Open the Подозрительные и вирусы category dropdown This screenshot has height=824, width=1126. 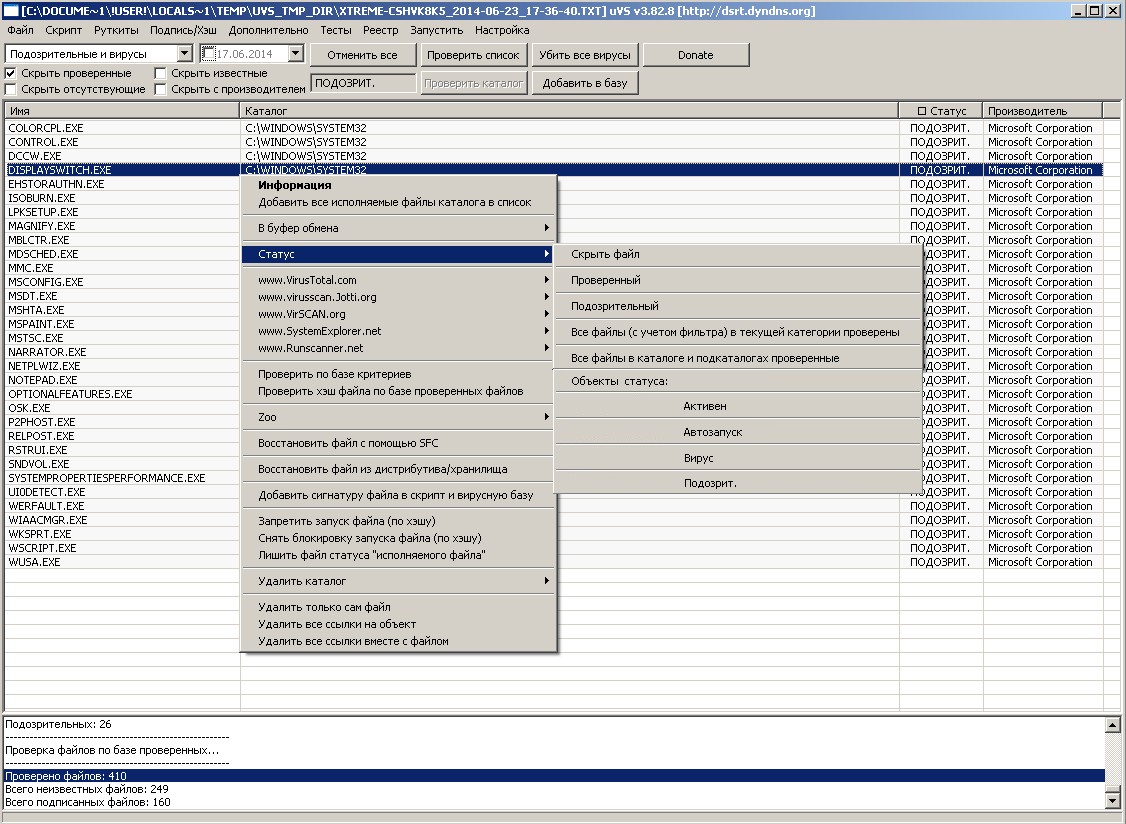pyautogui.click(x=184, y=53)
